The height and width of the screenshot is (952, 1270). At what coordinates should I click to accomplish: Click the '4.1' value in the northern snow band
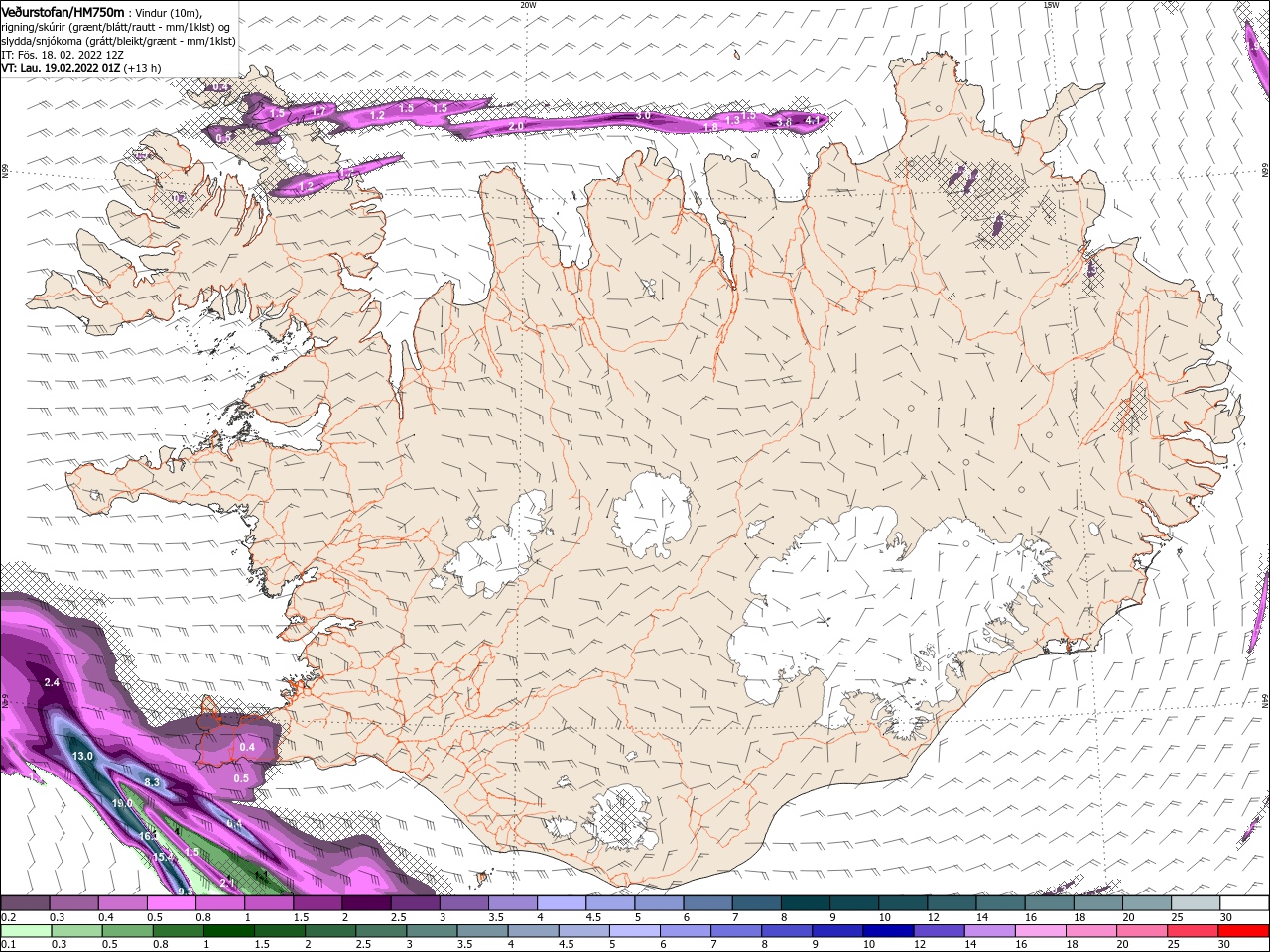click(813, 121)
